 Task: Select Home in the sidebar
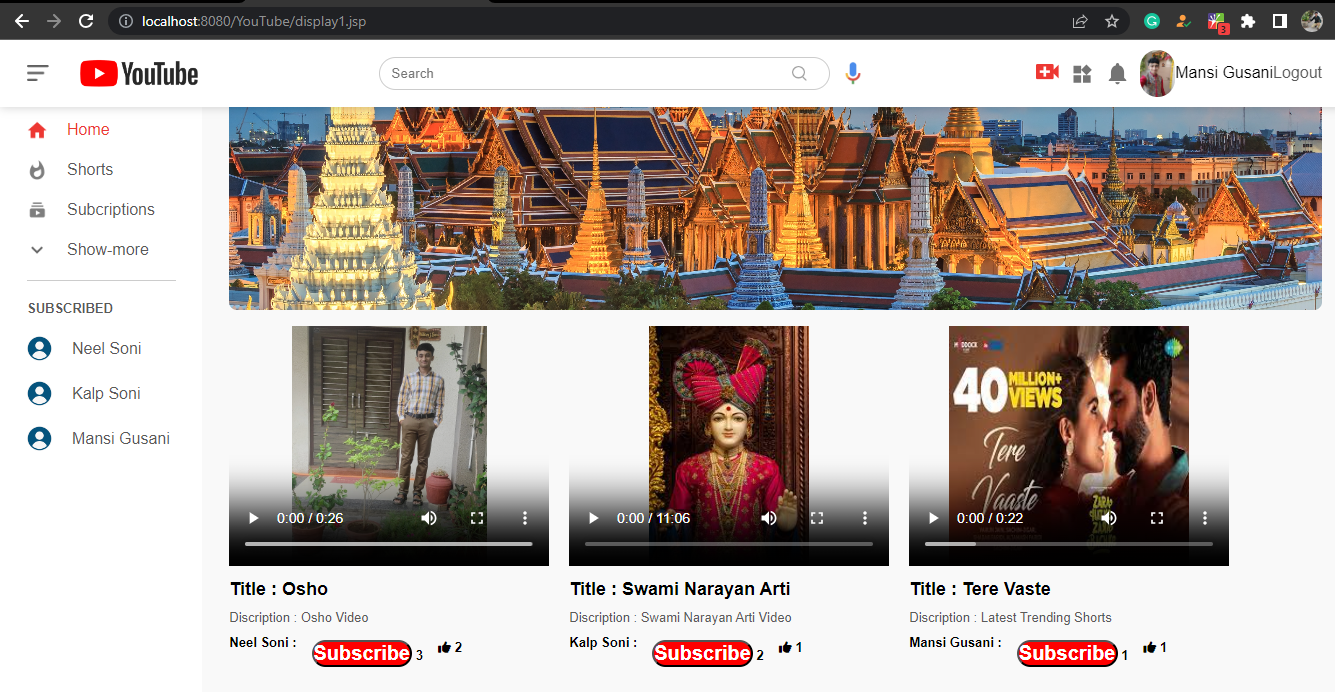88,130
